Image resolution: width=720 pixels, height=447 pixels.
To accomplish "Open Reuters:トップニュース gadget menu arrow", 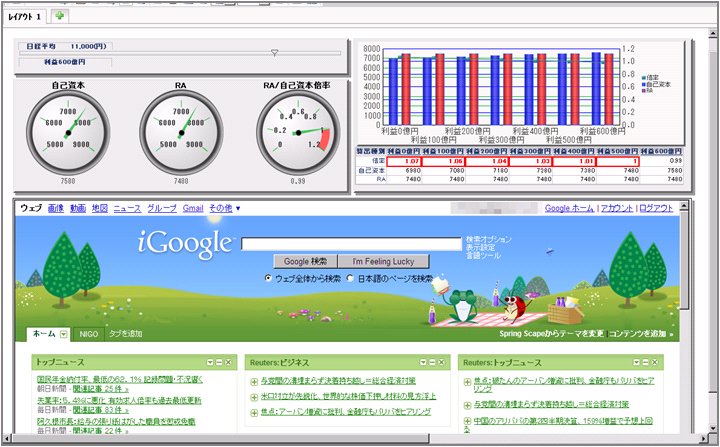I will [637, 362].
